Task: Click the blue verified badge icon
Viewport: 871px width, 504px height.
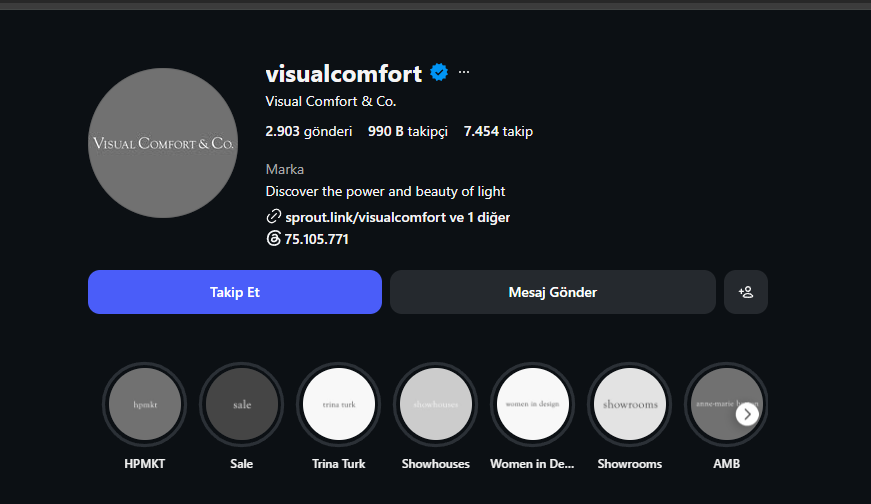Action: [439, 72]
